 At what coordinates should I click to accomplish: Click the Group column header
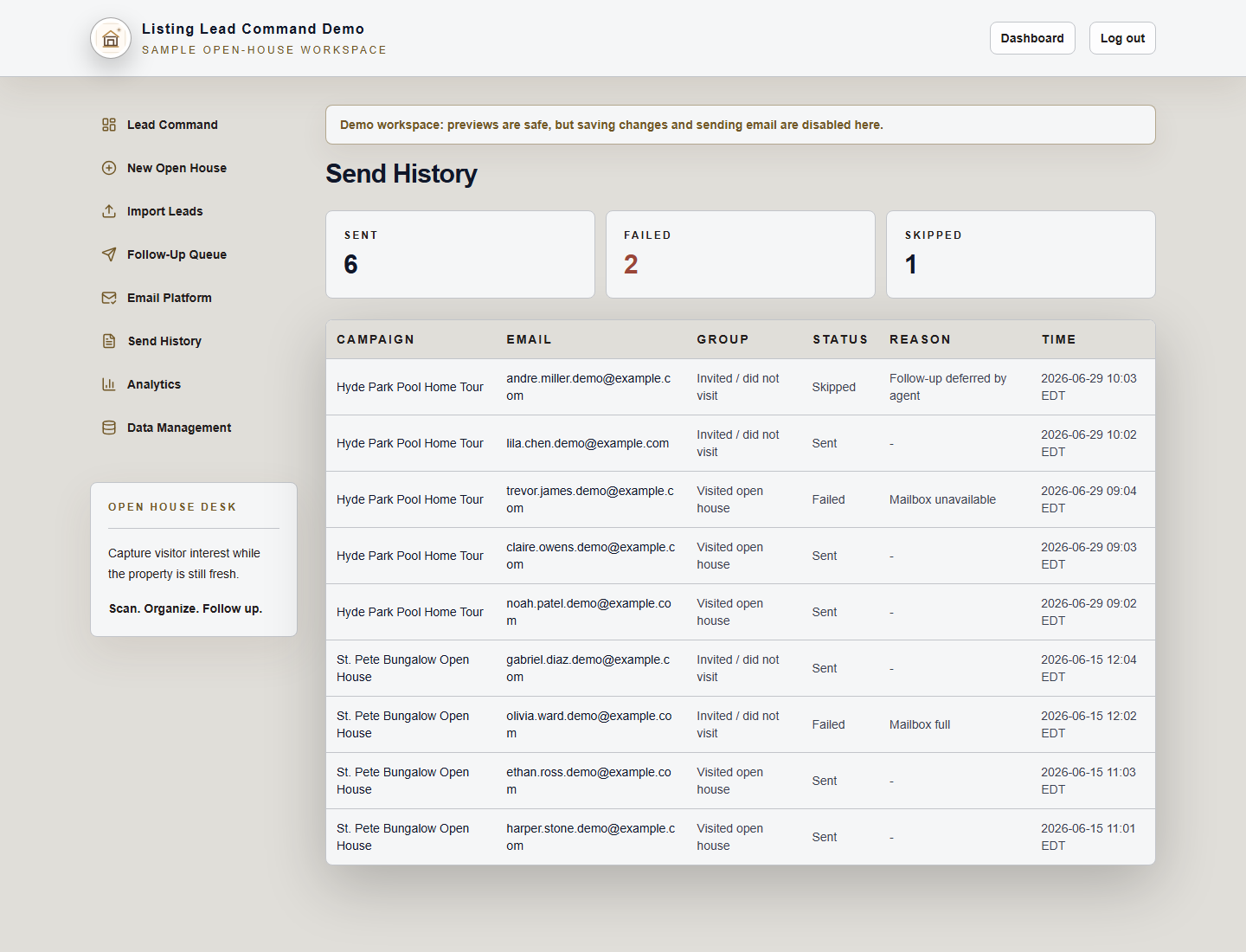[723, 339]
